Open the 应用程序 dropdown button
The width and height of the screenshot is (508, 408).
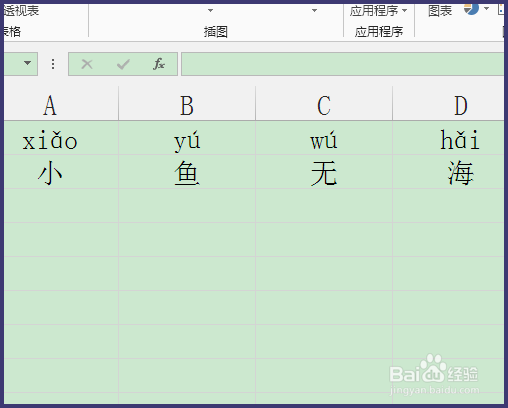(x=379, y=11)
